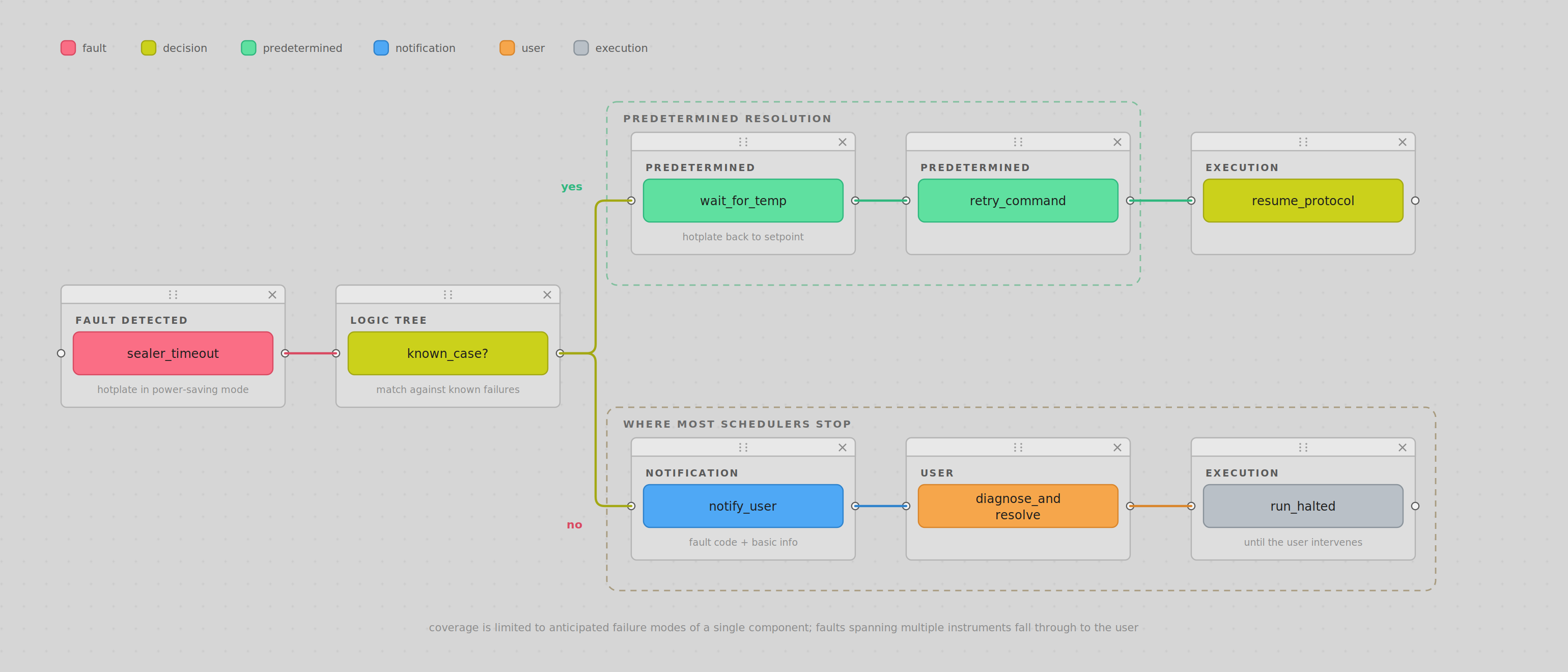
Task: Click the notification legend color swatch
Action: click(381, 48)
